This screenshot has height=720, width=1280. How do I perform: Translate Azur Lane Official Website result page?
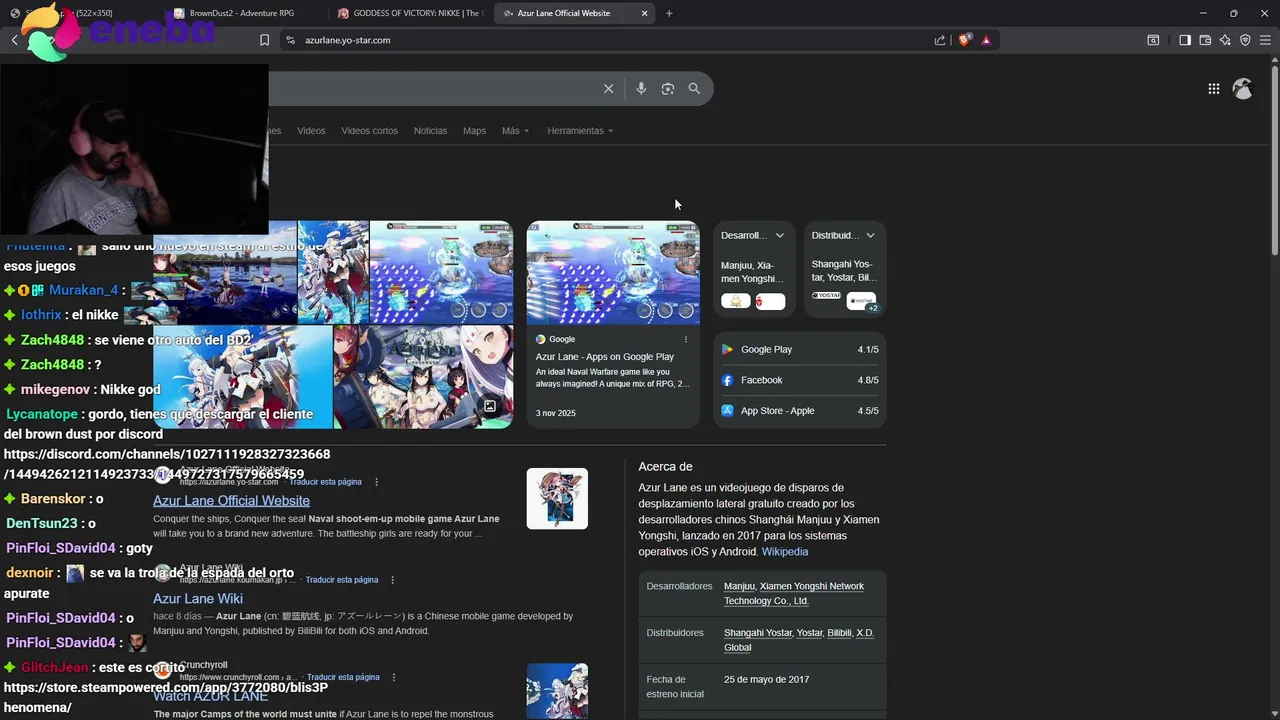pos(325,482)
